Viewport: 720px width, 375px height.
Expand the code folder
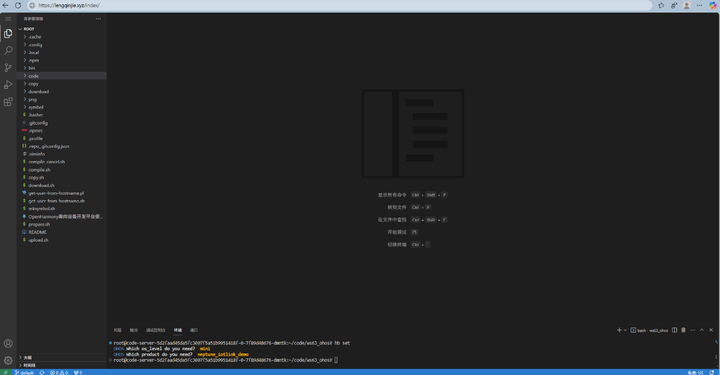(x=62, y=76)
